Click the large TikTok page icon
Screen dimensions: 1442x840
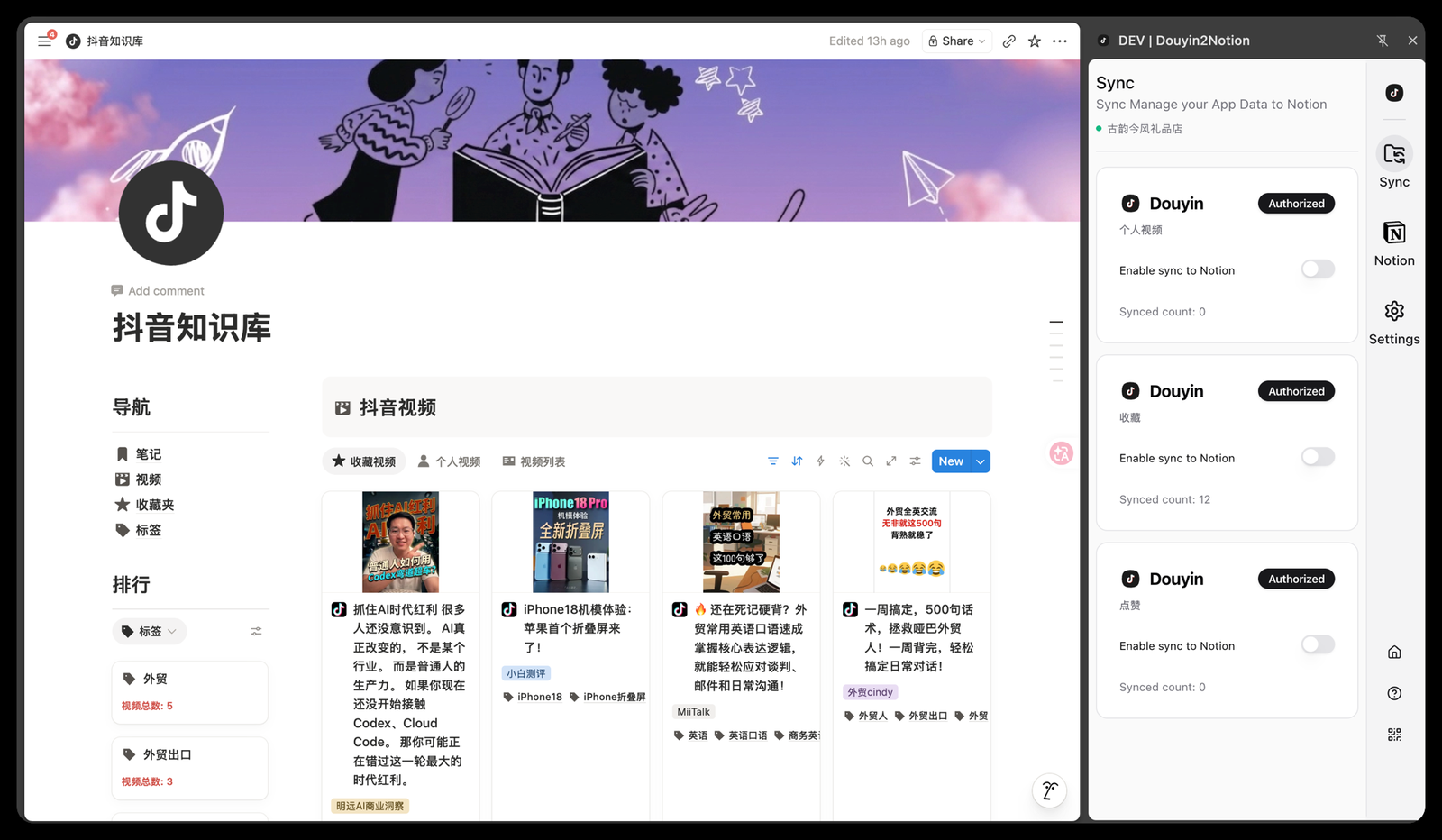171,213
